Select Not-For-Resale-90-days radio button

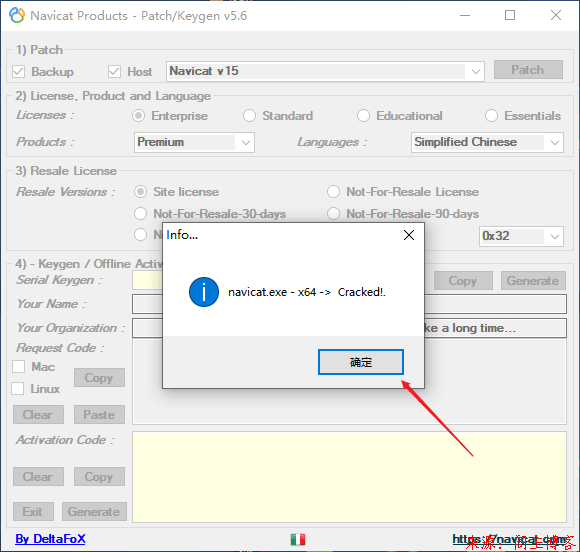(333, 214)
